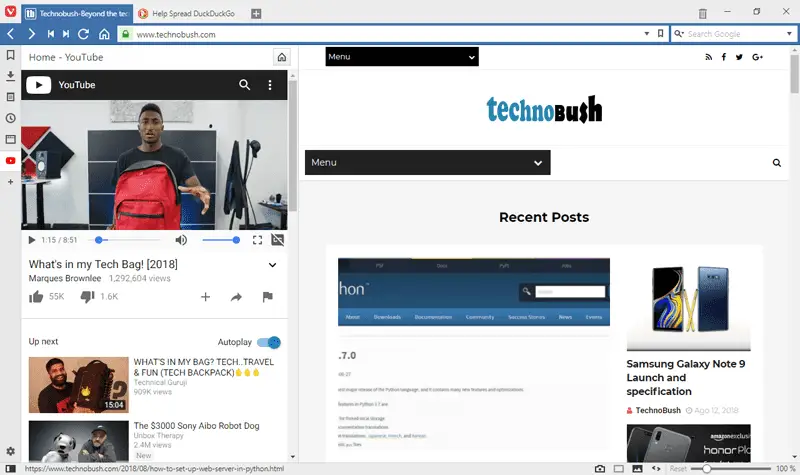Share the Tech Bag video
The height and width of the screenshot is (475, 800).
tap(236, 296)
